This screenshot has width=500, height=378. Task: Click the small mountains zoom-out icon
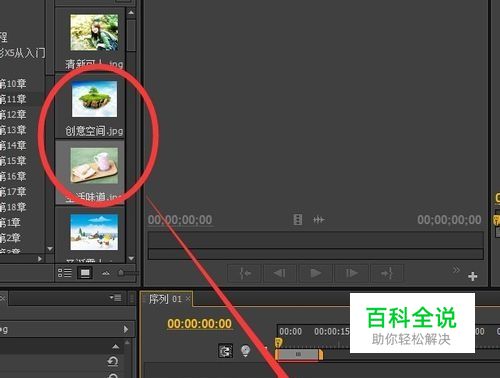click(106, 274)
